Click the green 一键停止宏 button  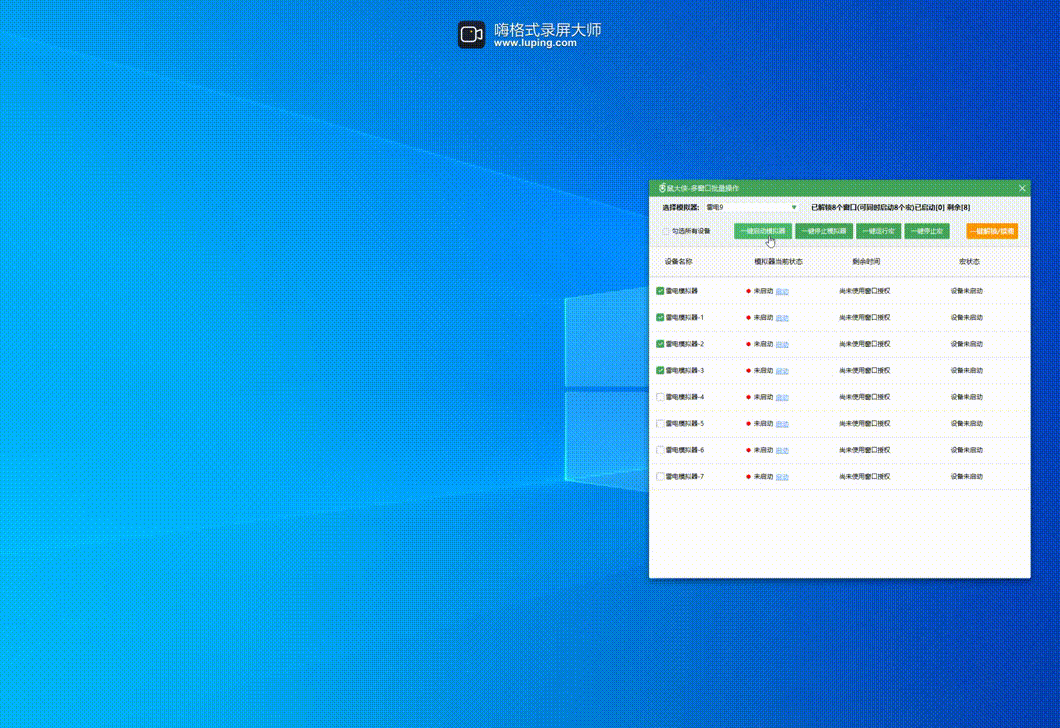coord(927,231)
